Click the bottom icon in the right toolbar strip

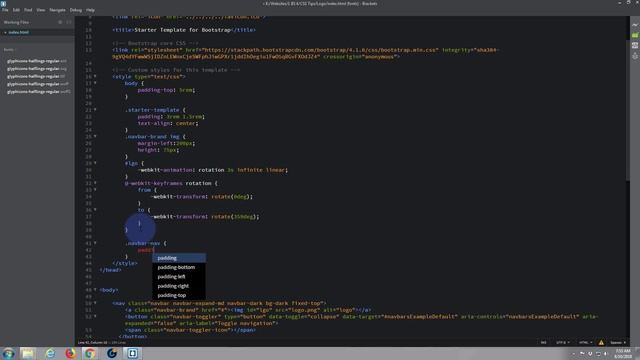[635, 56]
